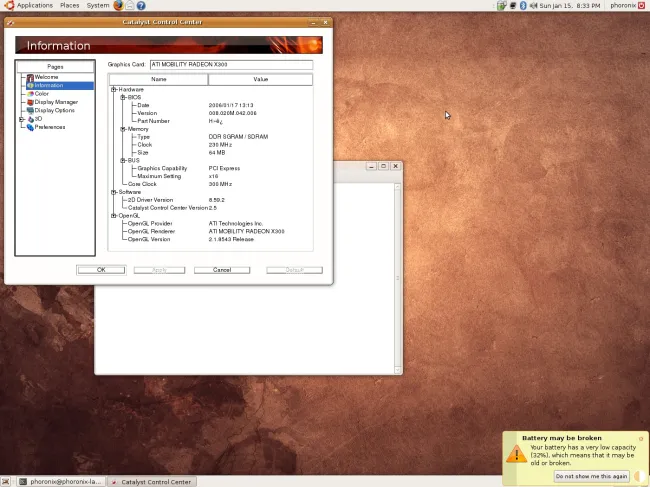
Task: Select the Information page icon
Action: tap(30, 86)
